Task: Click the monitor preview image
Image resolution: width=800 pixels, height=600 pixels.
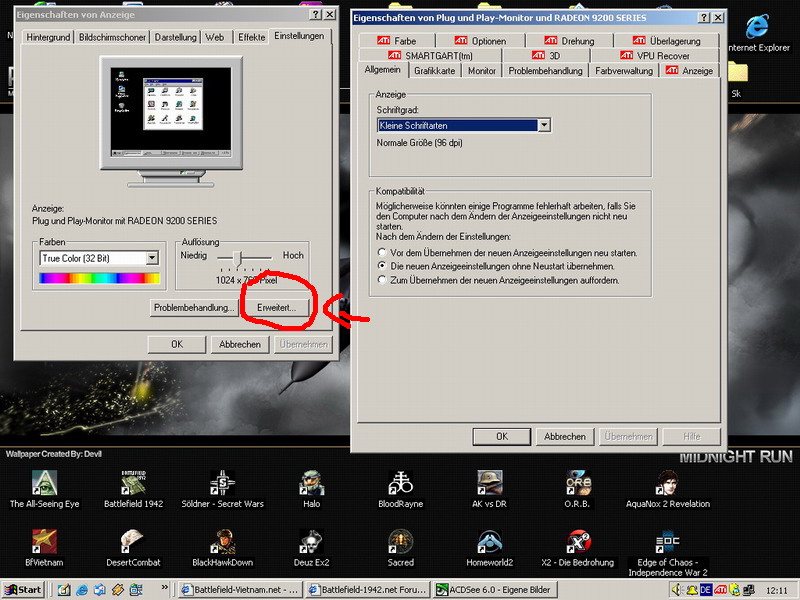Action: coord(171,121)
